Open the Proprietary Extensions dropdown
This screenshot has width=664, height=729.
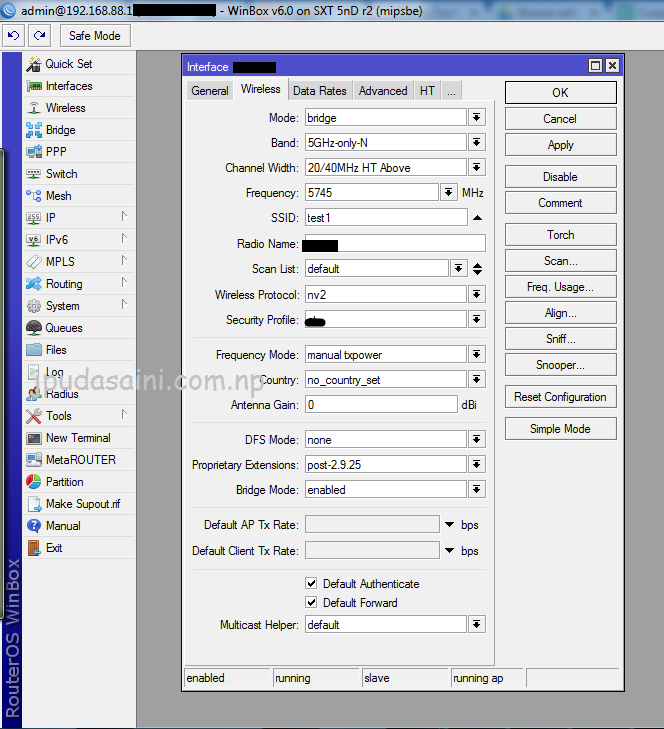[x=477, y=464]
